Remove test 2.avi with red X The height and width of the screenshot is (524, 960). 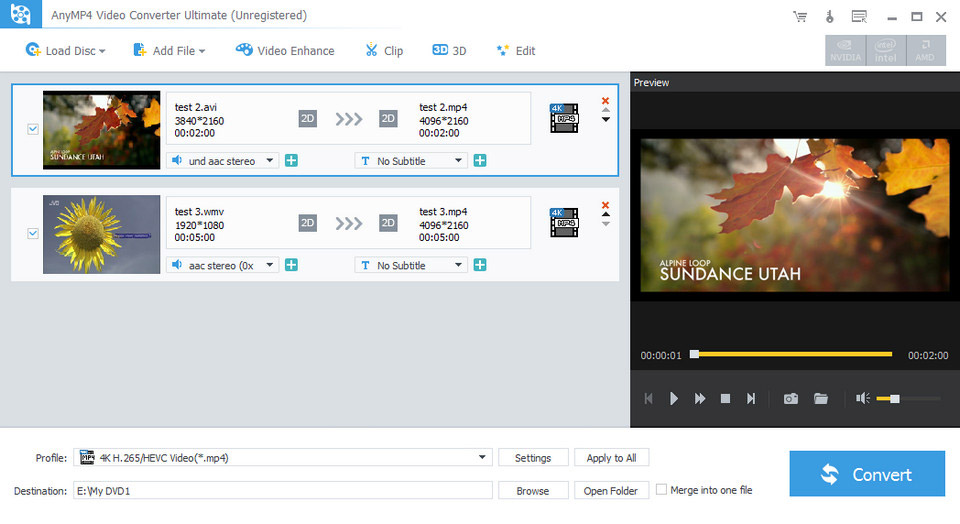606,101
